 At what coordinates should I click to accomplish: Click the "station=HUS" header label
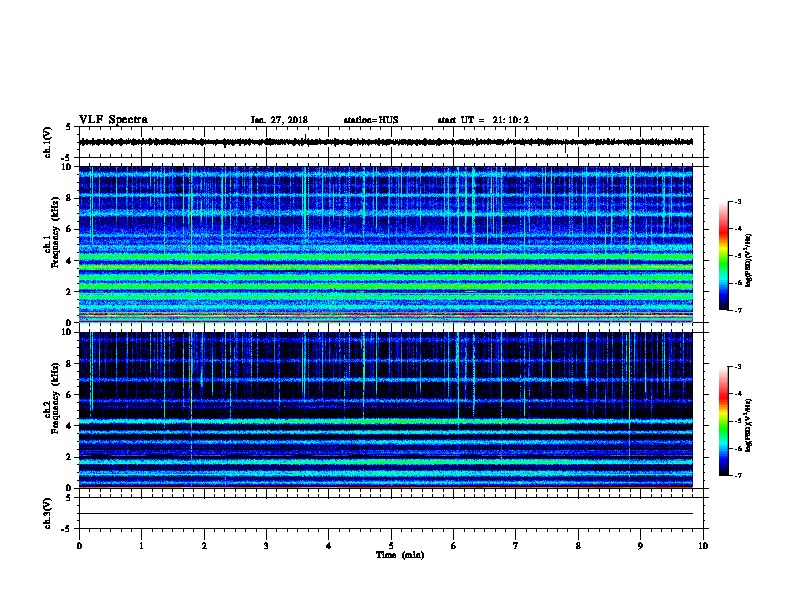[371, 120]
